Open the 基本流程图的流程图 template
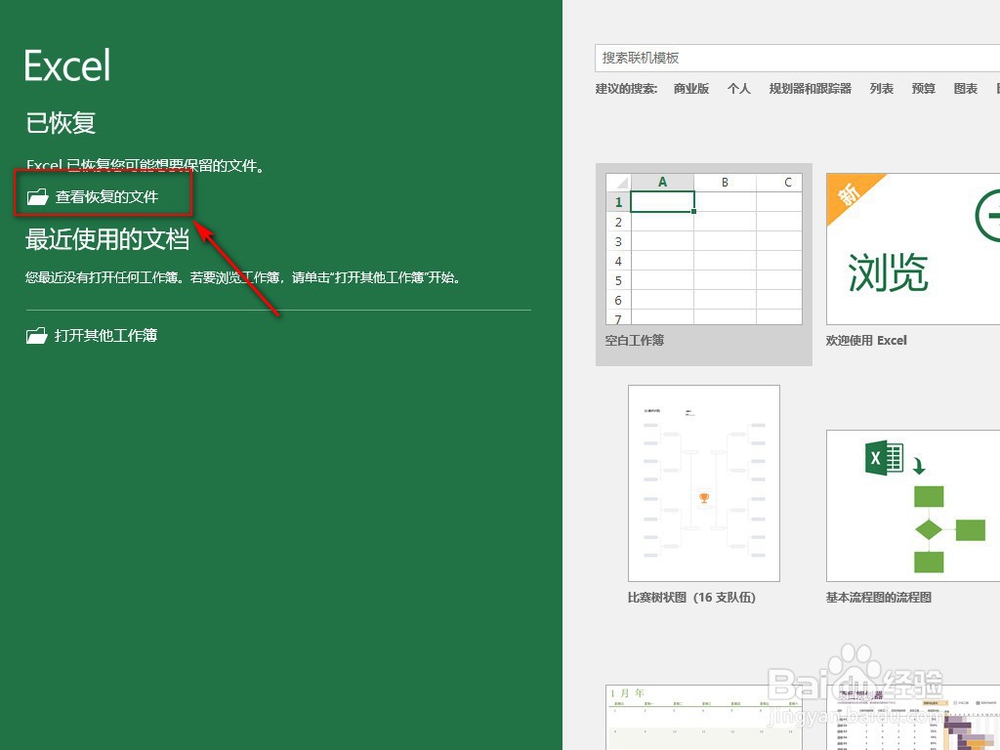 pyautogui.click(x=913, y=505)
